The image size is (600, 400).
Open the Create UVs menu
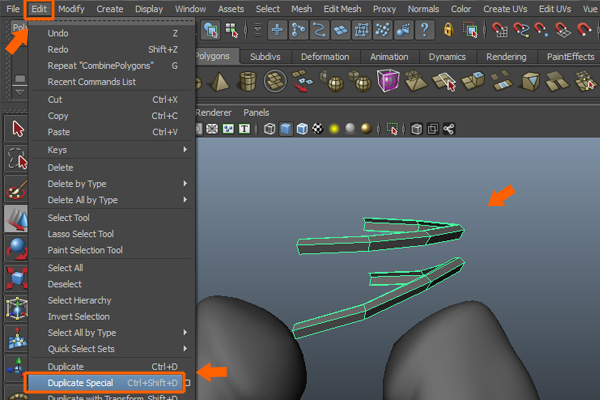(x=505, y=9)
